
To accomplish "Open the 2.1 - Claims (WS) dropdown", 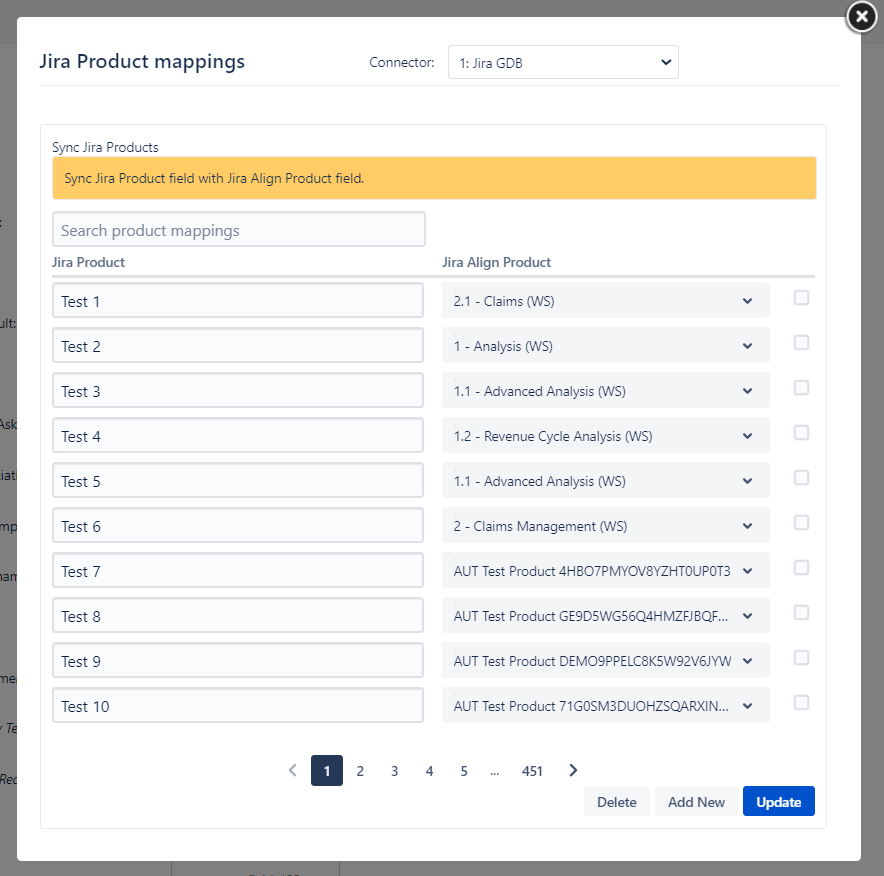I will point(605,300).
